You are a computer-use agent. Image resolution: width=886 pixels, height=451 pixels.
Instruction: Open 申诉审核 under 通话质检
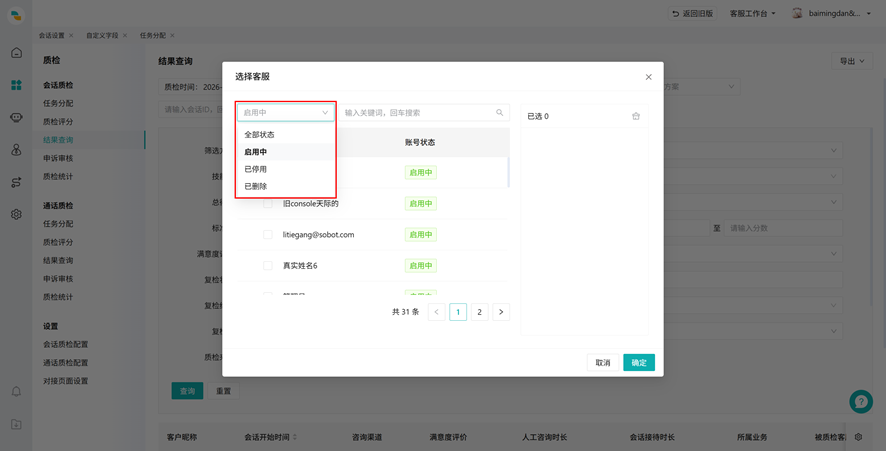(x=58, y=279)
